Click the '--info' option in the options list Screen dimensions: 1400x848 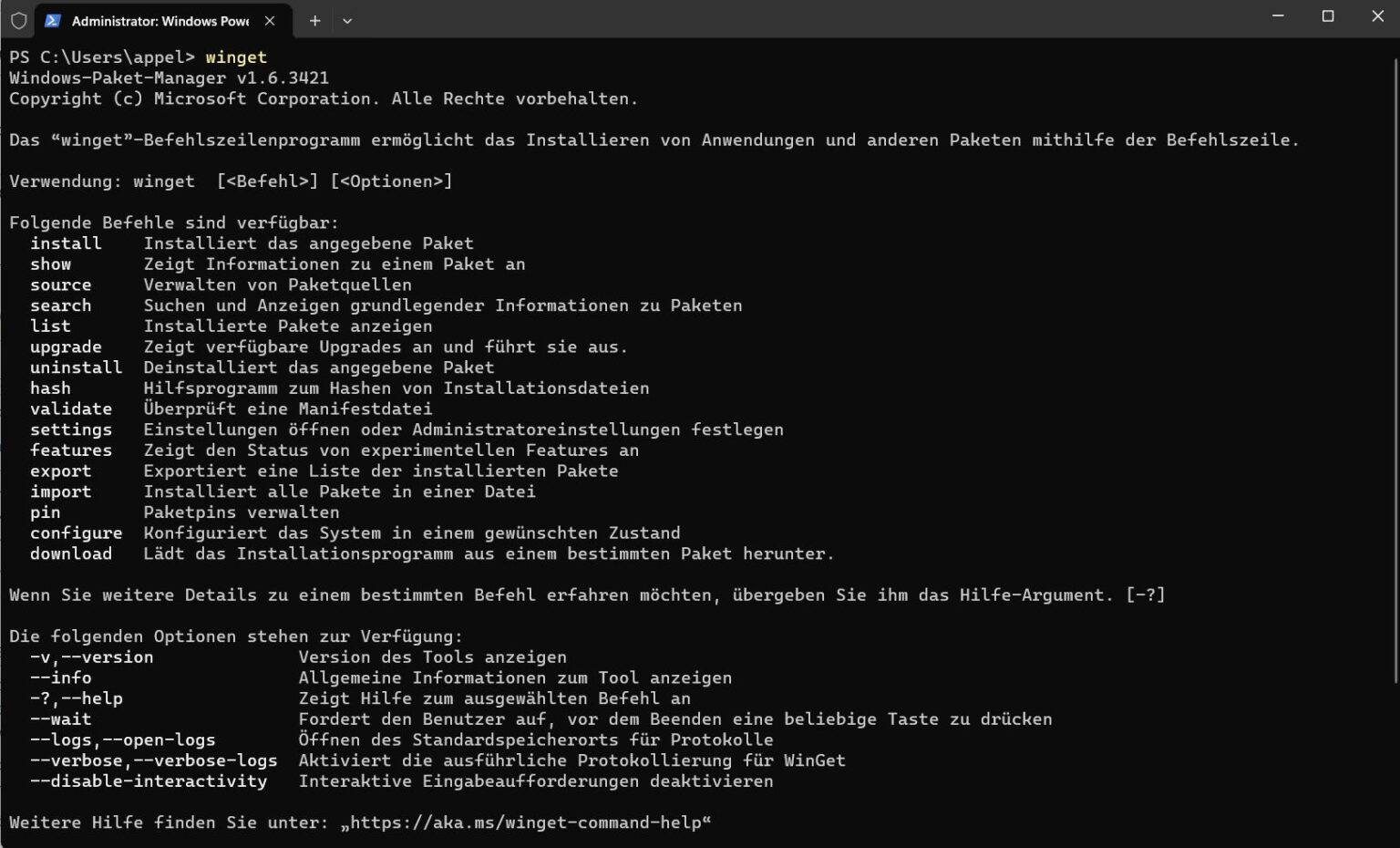coord(61,677)
